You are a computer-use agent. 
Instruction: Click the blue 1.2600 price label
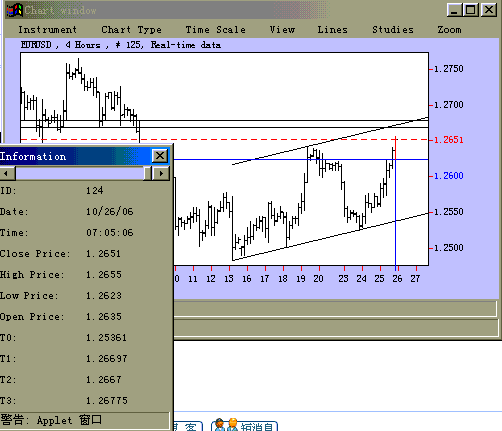tap(449, 176)
